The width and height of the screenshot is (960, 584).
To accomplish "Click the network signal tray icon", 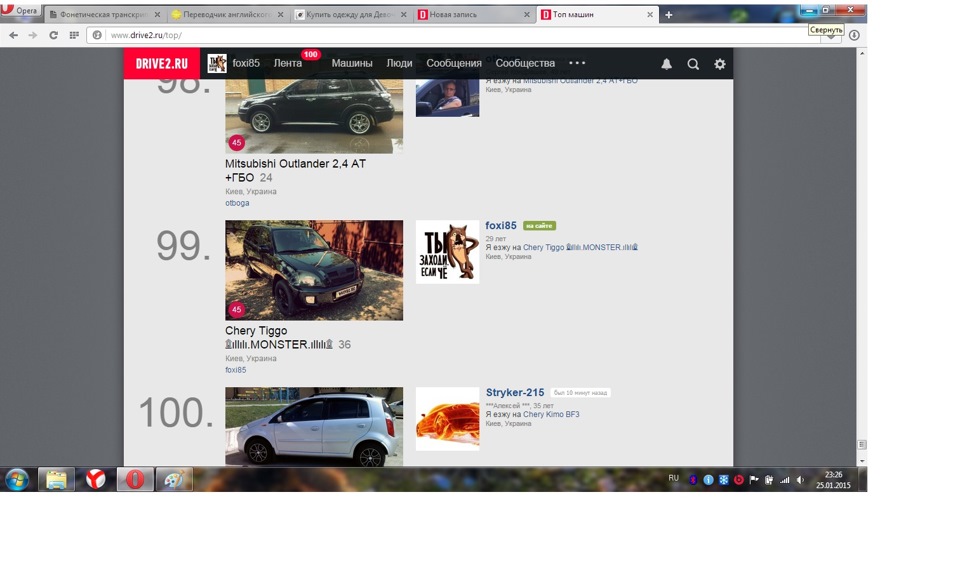I will 785,481.
